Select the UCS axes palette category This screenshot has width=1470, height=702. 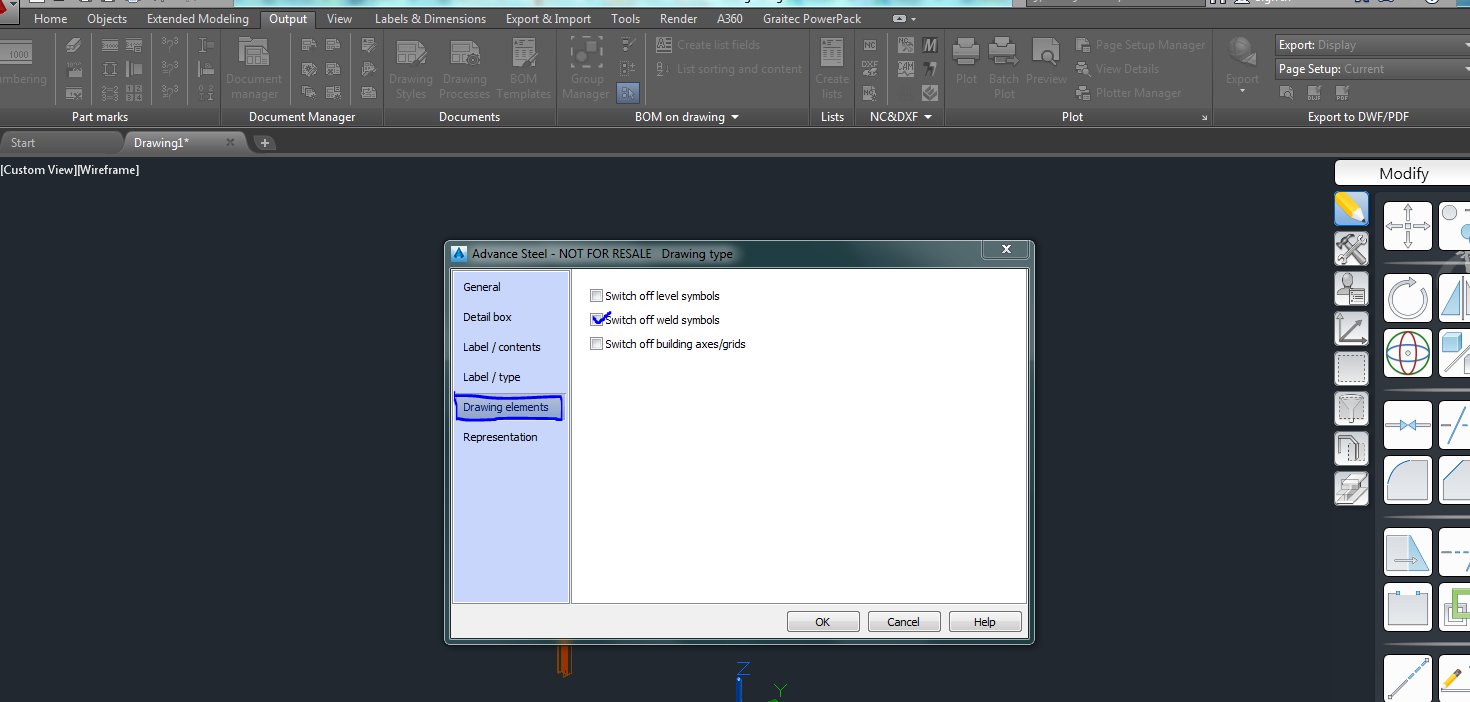(1351, 328)
